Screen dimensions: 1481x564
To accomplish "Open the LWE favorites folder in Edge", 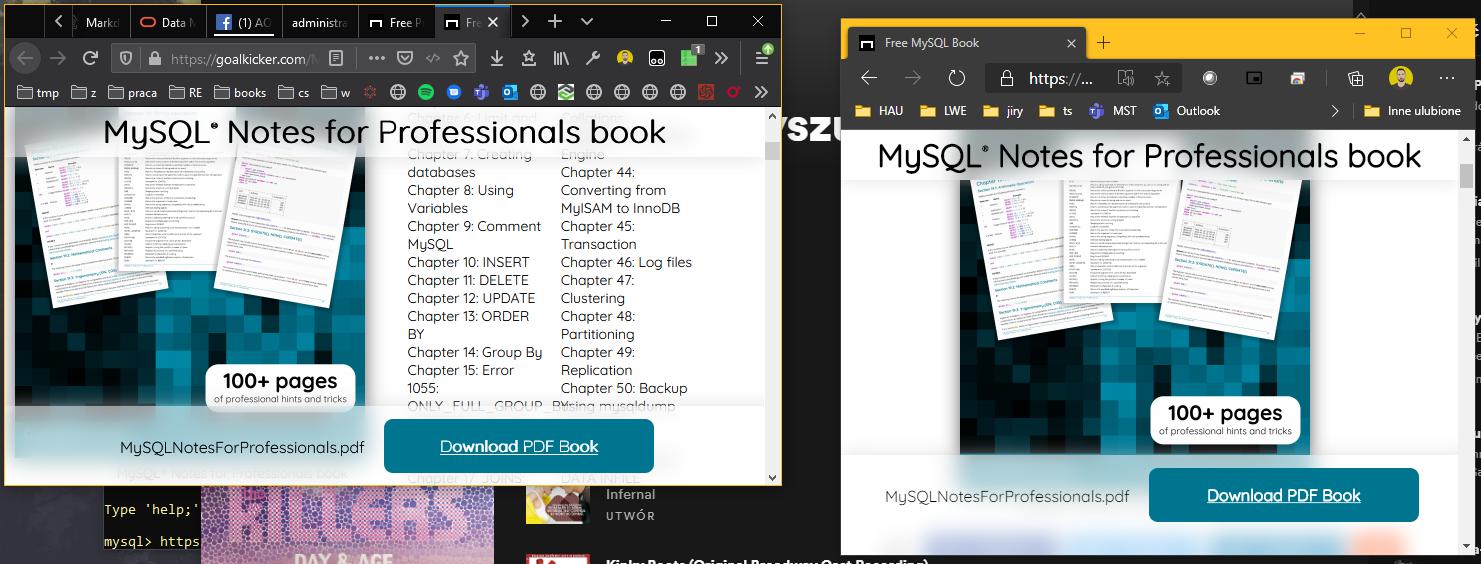I will click(943, 111).
